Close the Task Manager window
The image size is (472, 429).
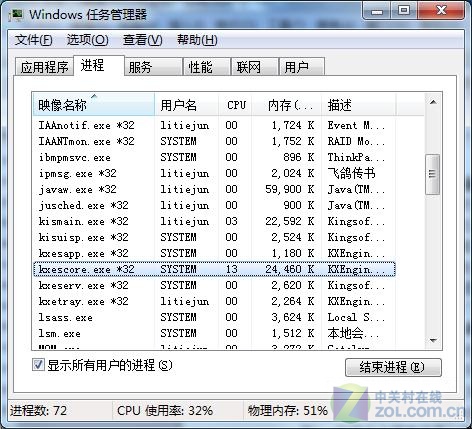tap(441, 11)
